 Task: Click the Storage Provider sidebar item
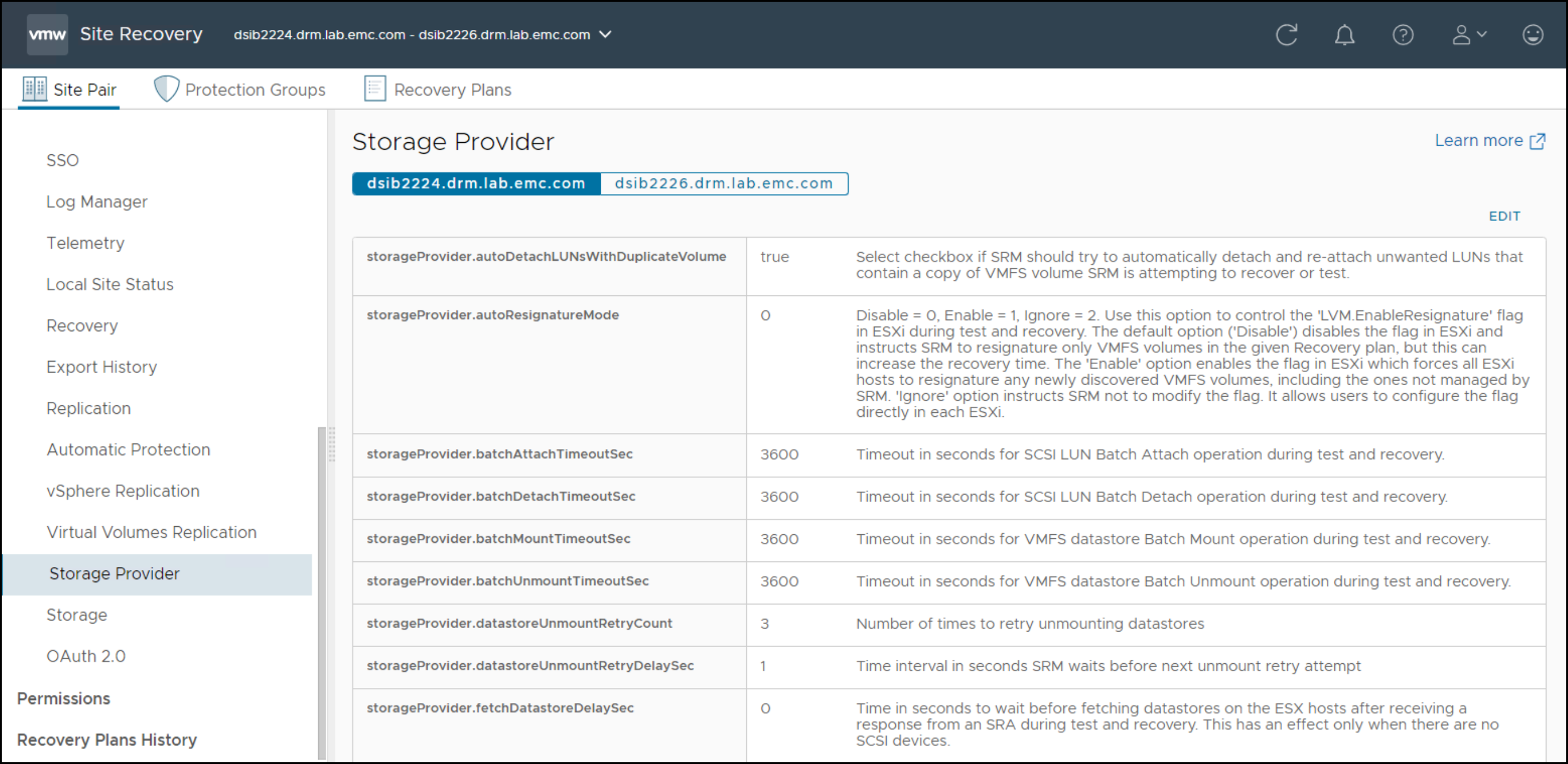coord(114,572)
